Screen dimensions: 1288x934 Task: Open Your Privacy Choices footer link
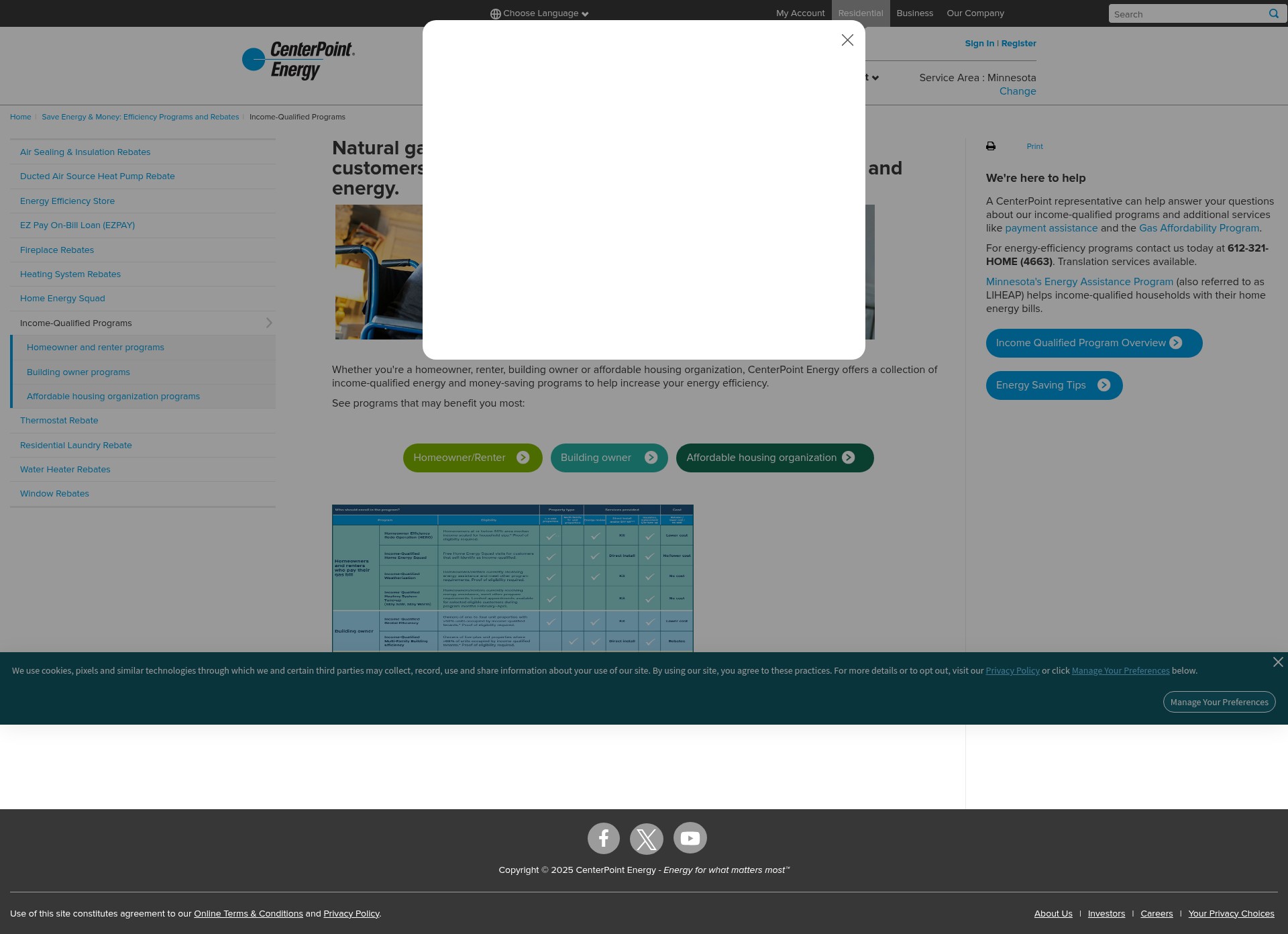(1231, 914)
